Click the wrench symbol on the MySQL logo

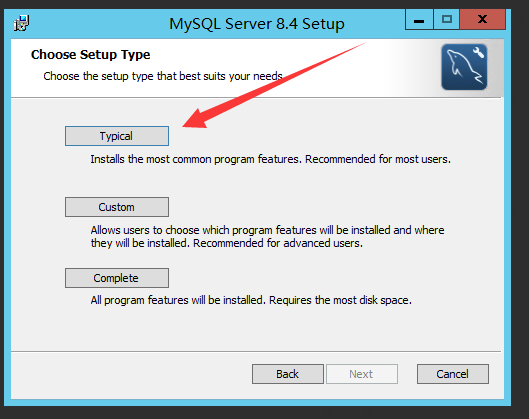tap(478, 53)
